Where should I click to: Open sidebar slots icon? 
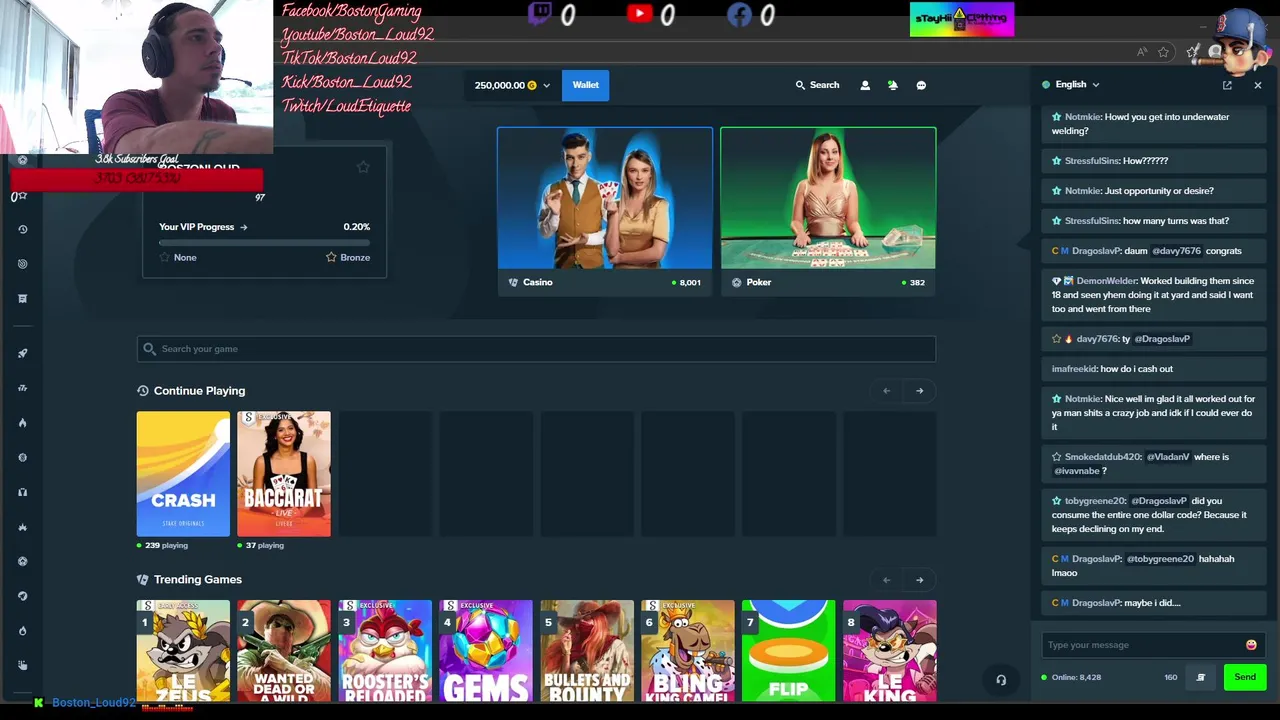(22, 388)
